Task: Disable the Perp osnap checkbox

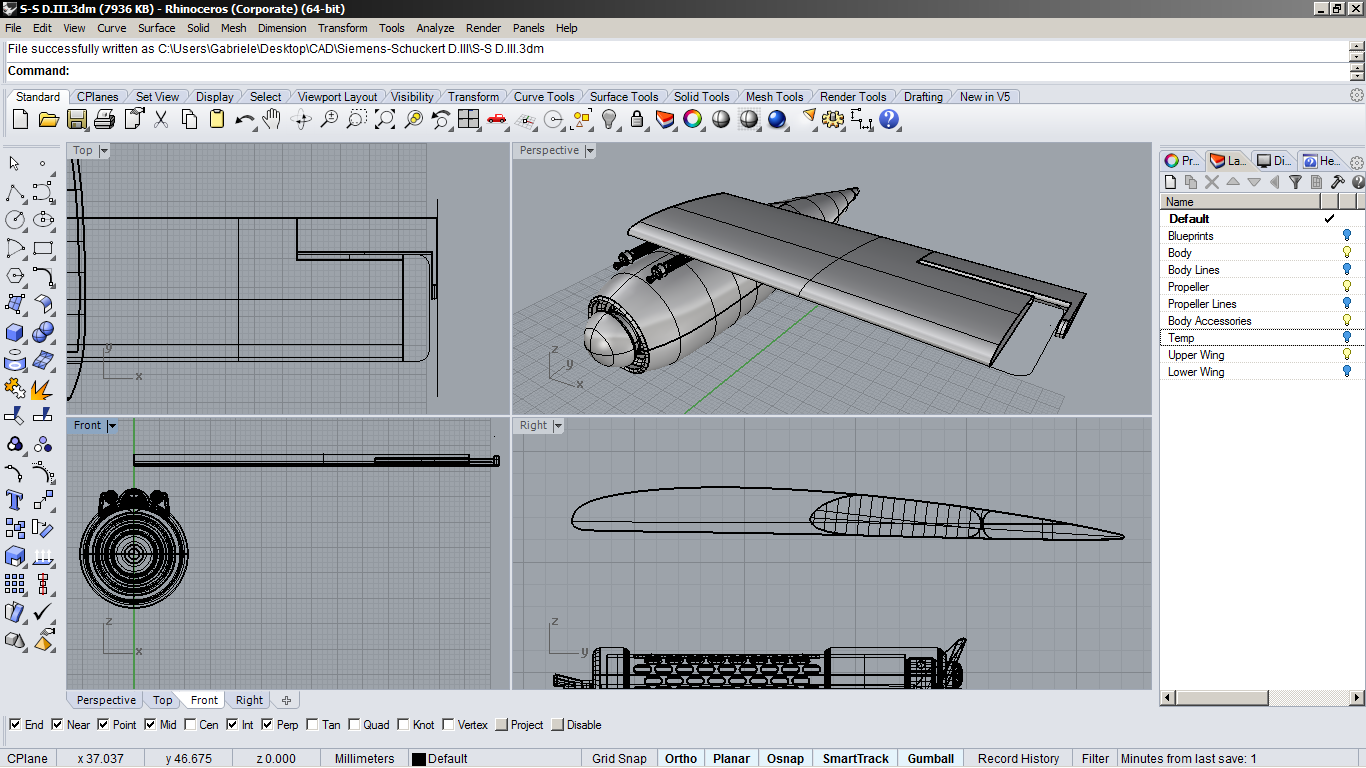Action: coord(265,725)
